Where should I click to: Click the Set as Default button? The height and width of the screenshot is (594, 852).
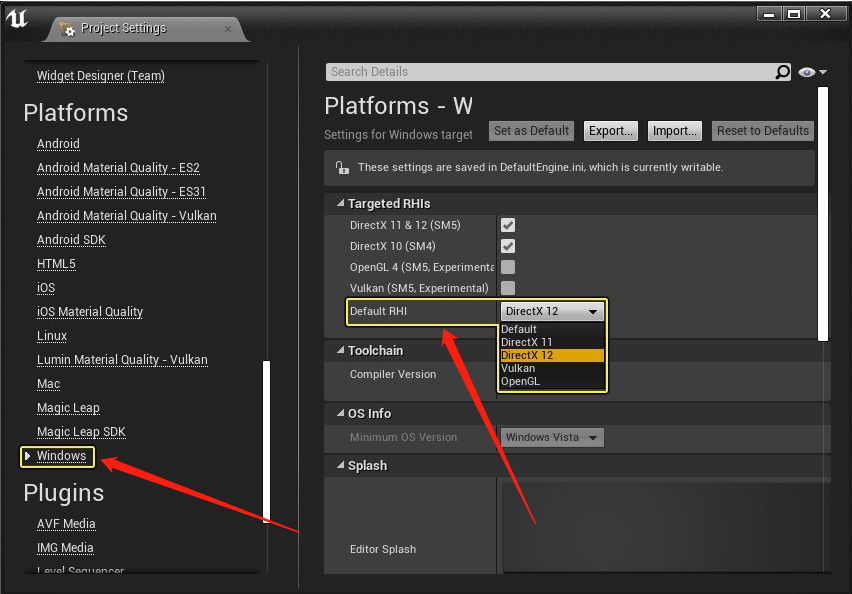[x=530, y=130]
